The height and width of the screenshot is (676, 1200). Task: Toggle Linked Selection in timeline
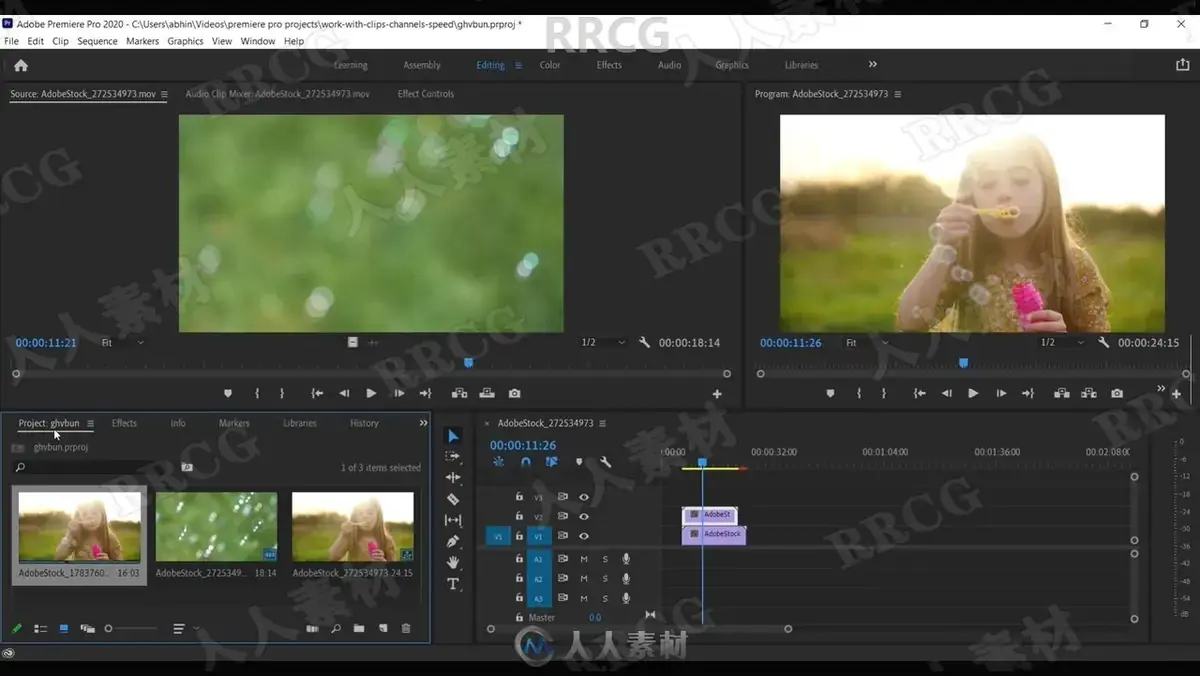tap(552, 462)
